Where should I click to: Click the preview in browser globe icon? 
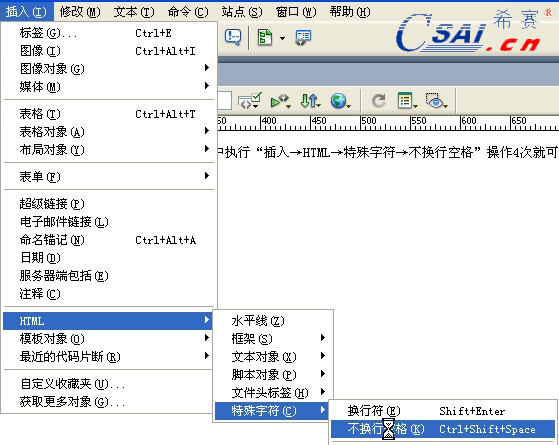pyautogui.click(x=340, y=101)
